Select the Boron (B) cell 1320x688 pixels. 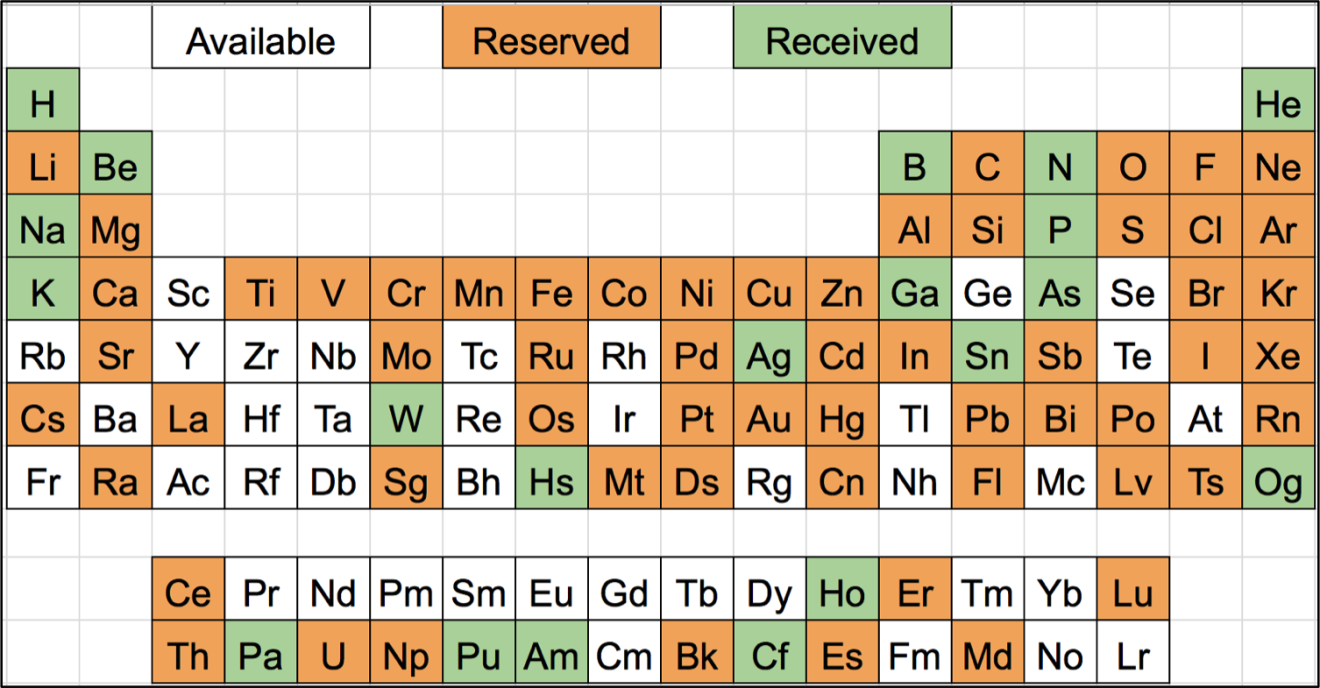pos(915,167)
